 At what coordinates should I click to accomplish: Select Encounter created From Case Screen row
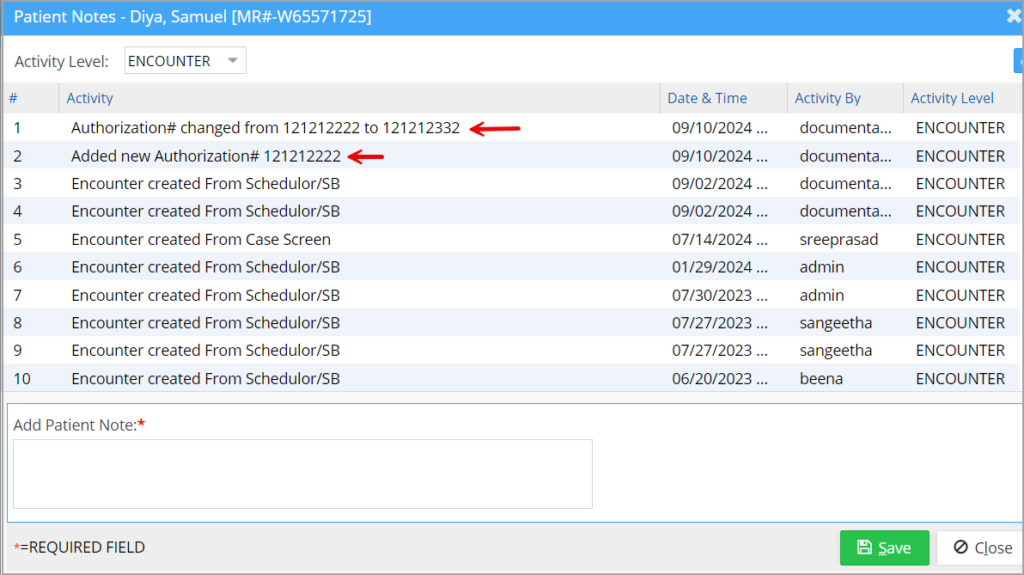200,239
